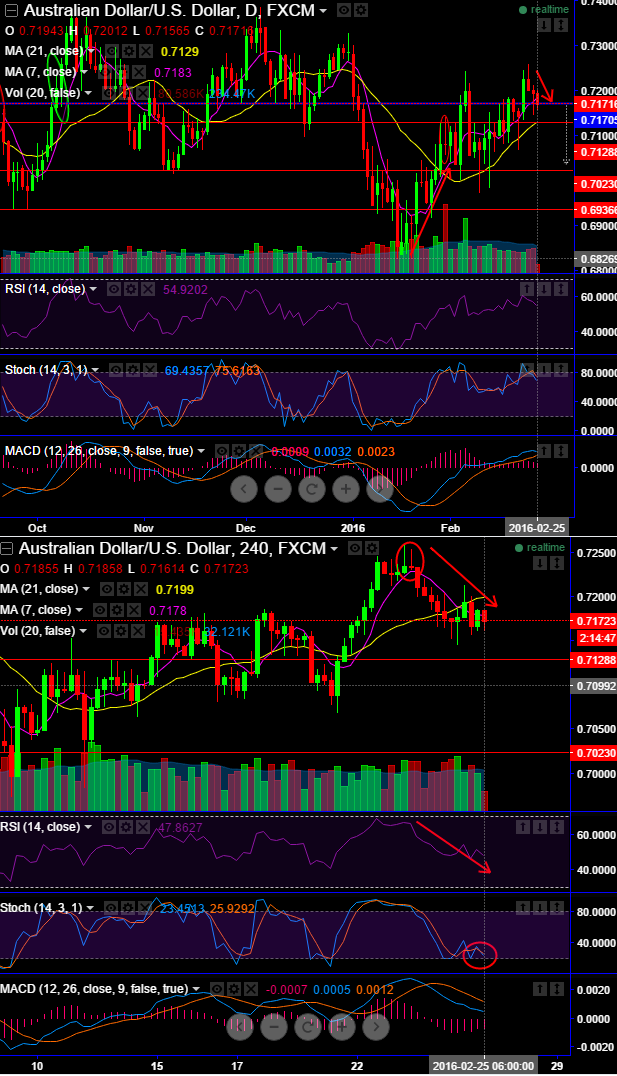Click the MA (21) value 0.7199
This screenshot has width=617, height=1076.
pyautogui.click(x=175, y=589)
